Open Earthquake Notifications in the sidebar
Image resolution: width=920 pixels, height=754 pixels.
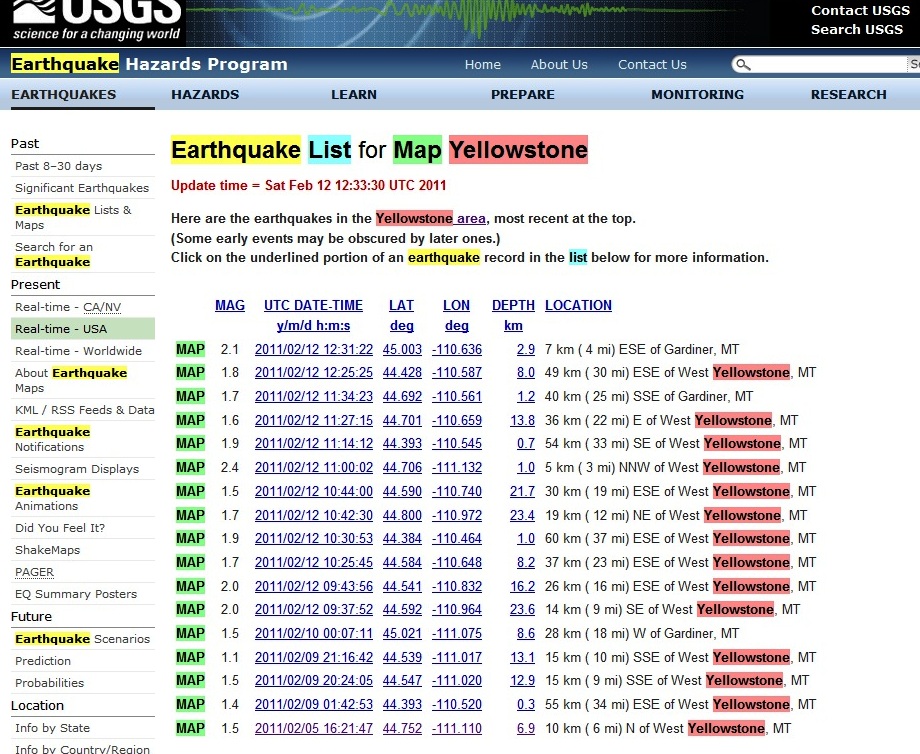[52, 439]
